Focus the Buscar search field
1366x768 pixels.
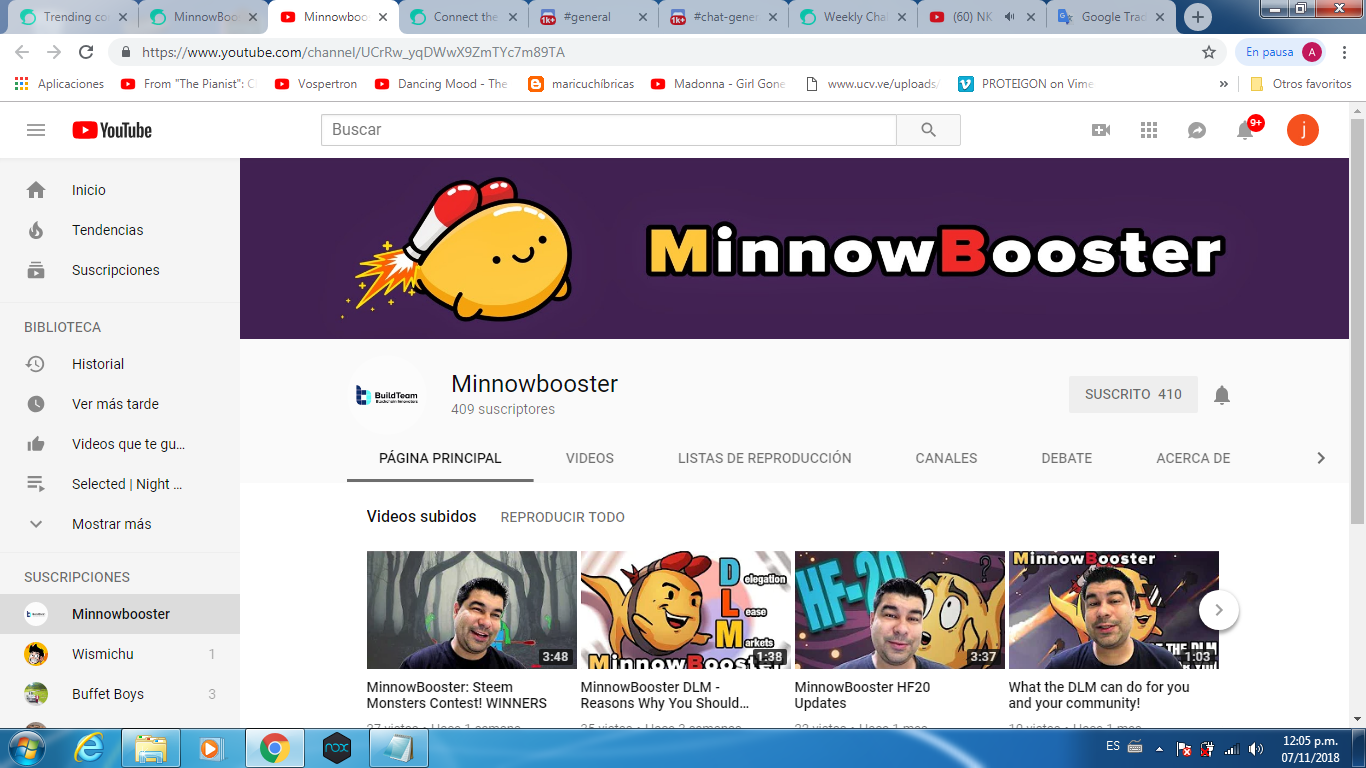coord(609,130)
